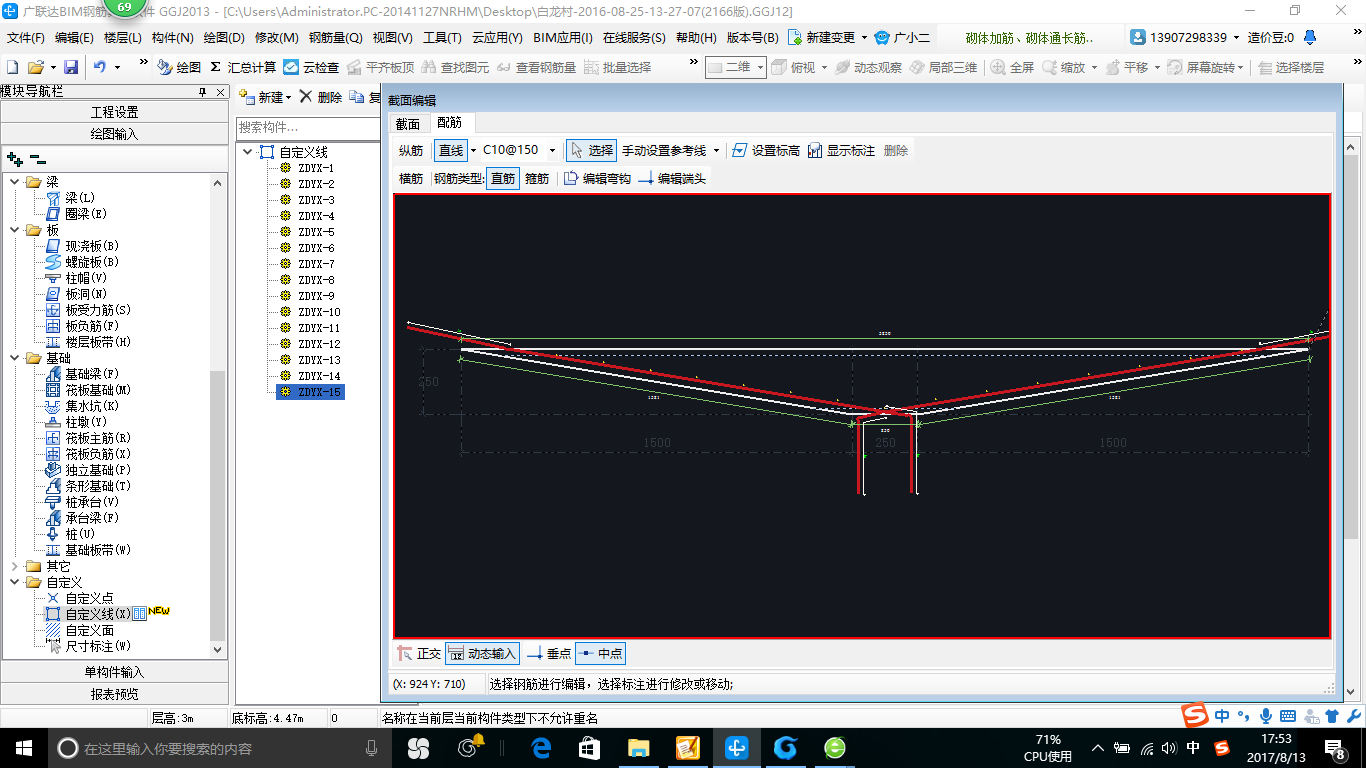Open the 直线 draw mode dropdown arrow

(x=473, y=150)
